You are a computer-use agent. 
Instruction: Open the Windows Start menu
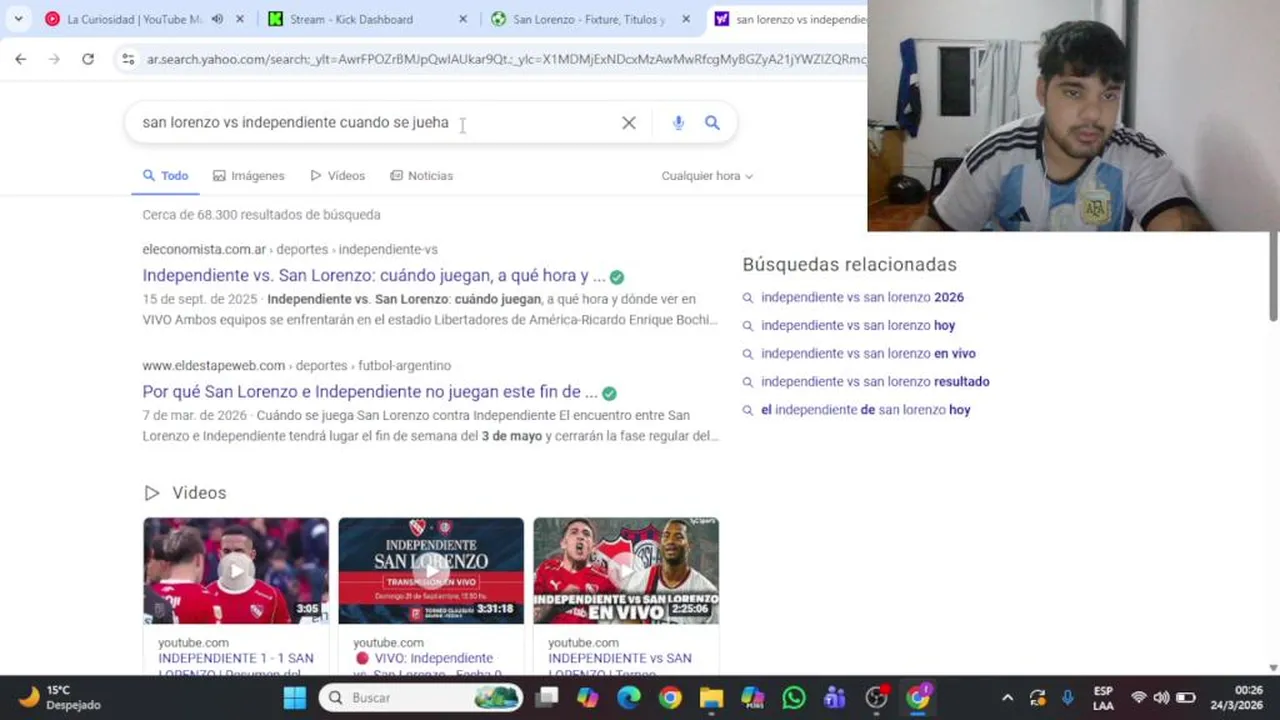tap(295, 698)
